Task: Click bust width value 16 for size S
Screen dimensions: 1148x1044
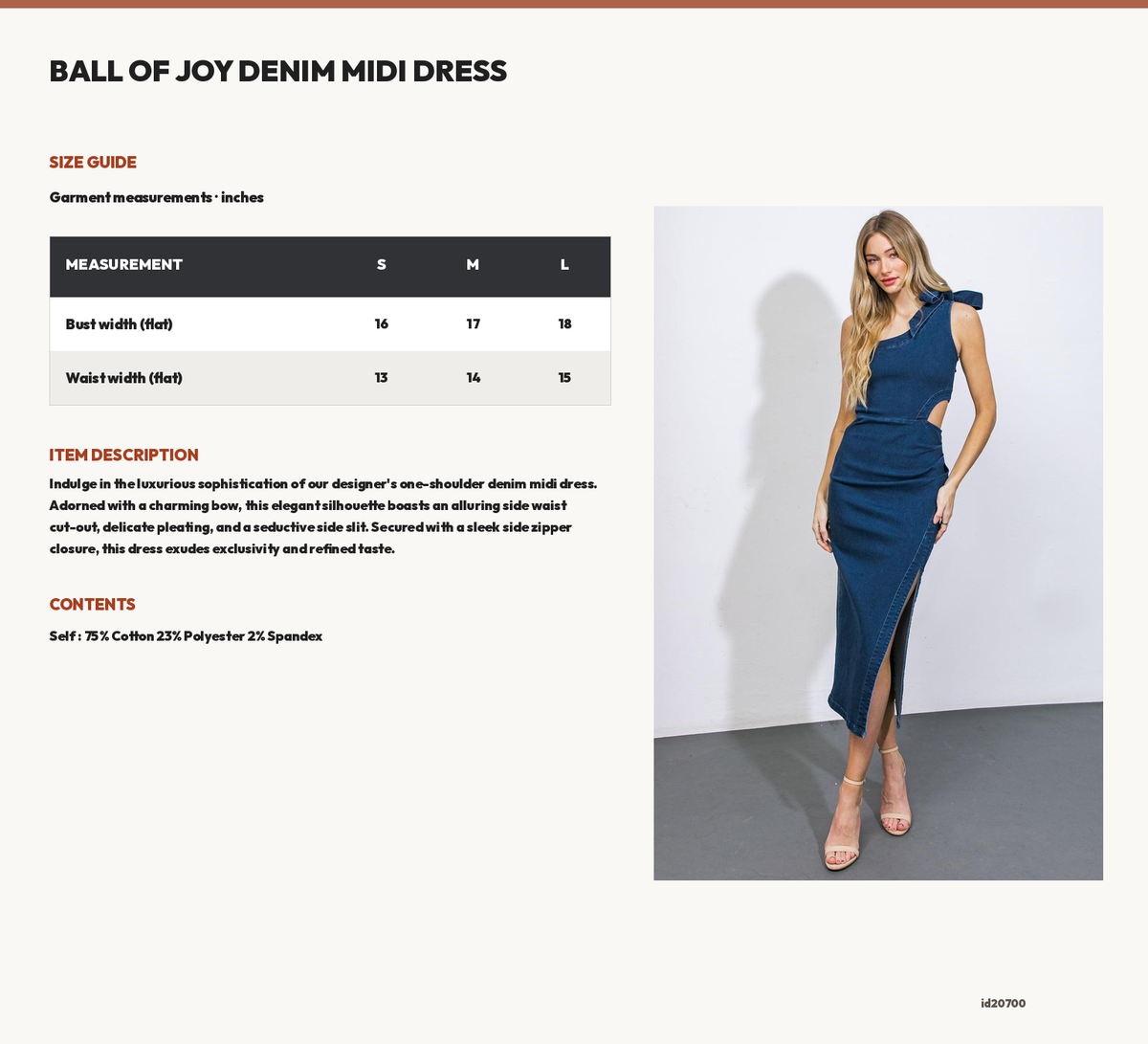Action: point(381,324)
